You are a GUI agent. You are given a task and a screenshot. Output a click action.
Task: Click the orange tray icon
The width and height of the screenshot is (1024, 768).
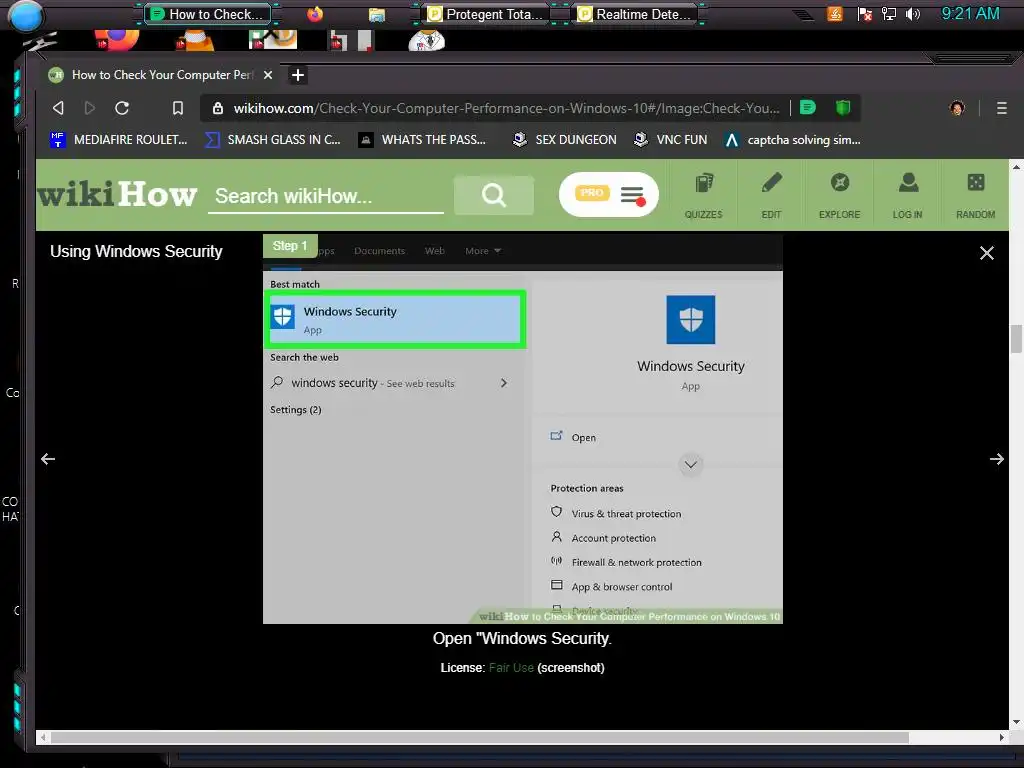[835, 14]
